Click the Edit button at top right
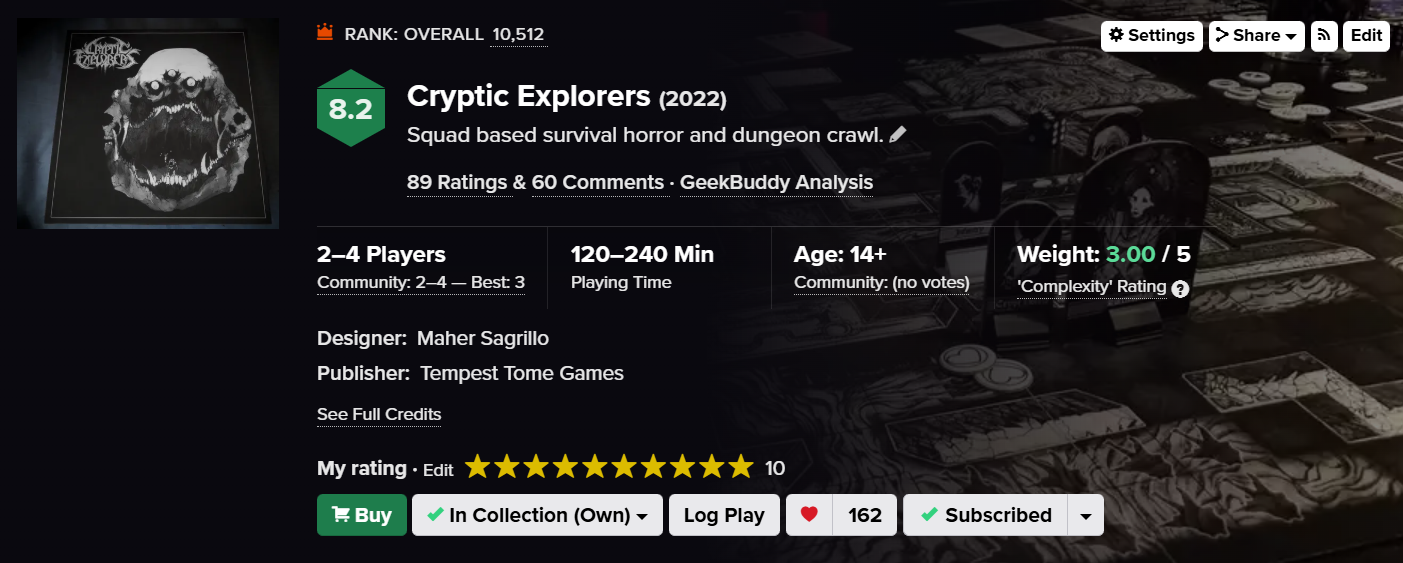 pos(1366,36)
